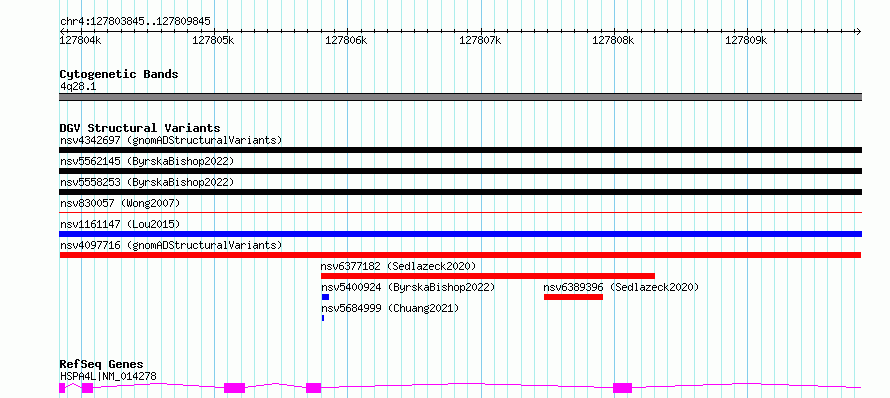Select the short red bar under nsv6389396
This screenshot has width=890, height=398.
(573, 297)
